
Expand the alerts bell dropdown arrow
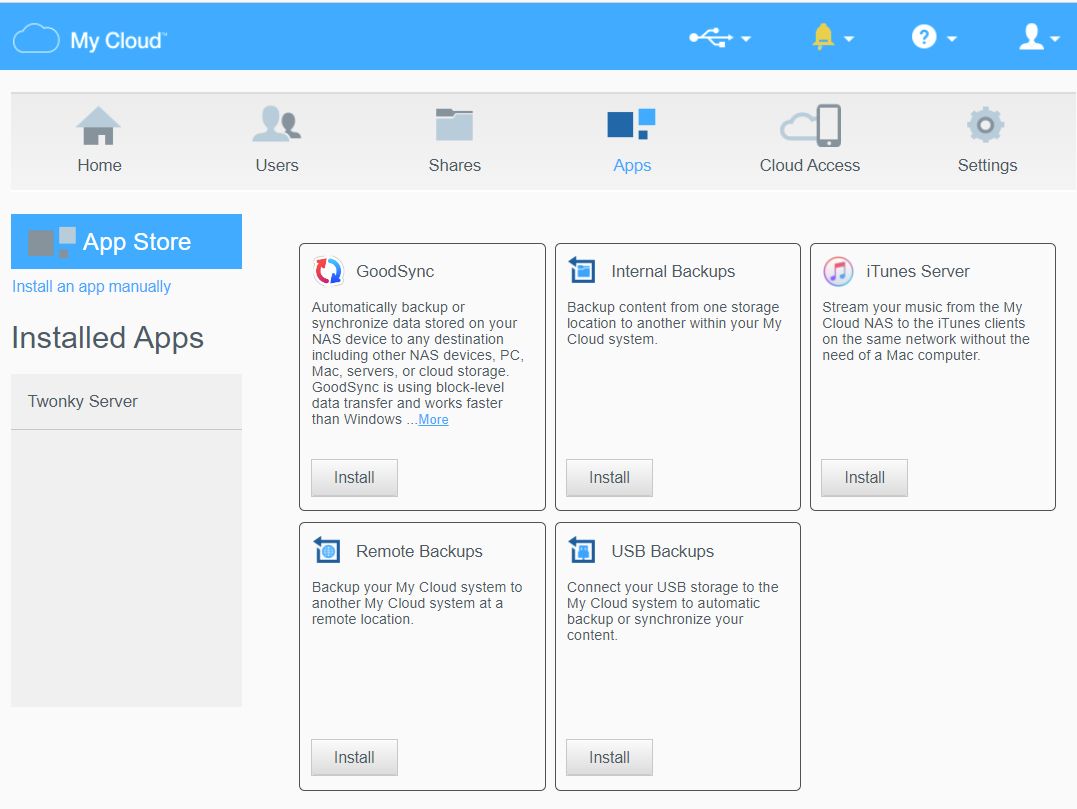click(x=848, y=39)
